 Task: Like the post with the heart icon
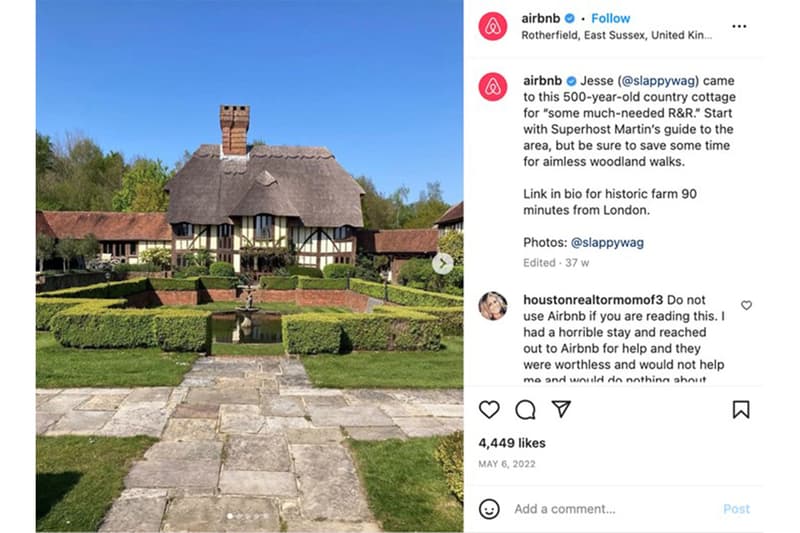(489, 409)
